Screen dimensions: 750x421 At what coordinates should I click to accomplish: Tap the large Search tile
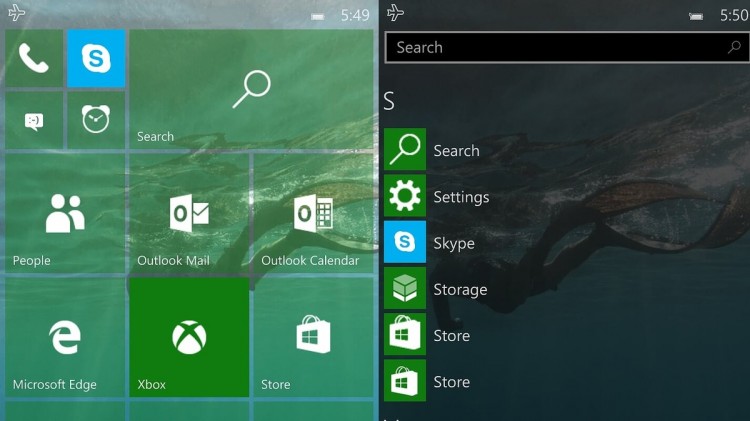[x=251, y=89]
